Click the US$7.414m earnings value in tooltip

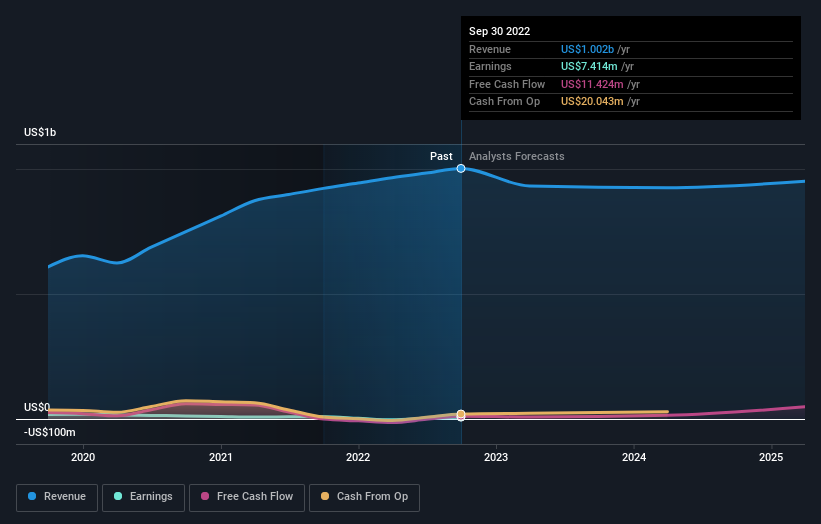tap(589, 66)
